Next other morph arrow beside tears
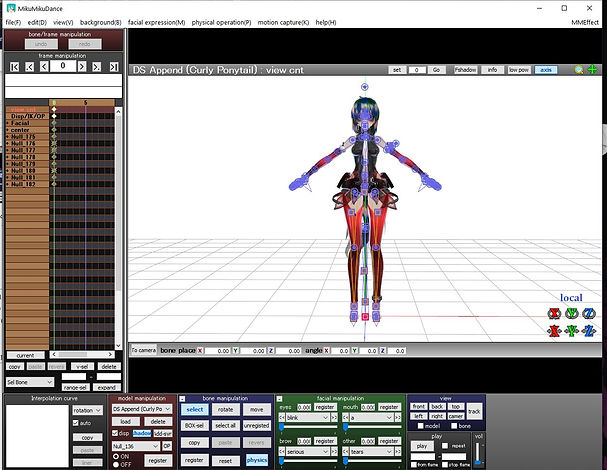Image resolution: width=607 pixels, height=470 pixels. click(x=398, y=452)
